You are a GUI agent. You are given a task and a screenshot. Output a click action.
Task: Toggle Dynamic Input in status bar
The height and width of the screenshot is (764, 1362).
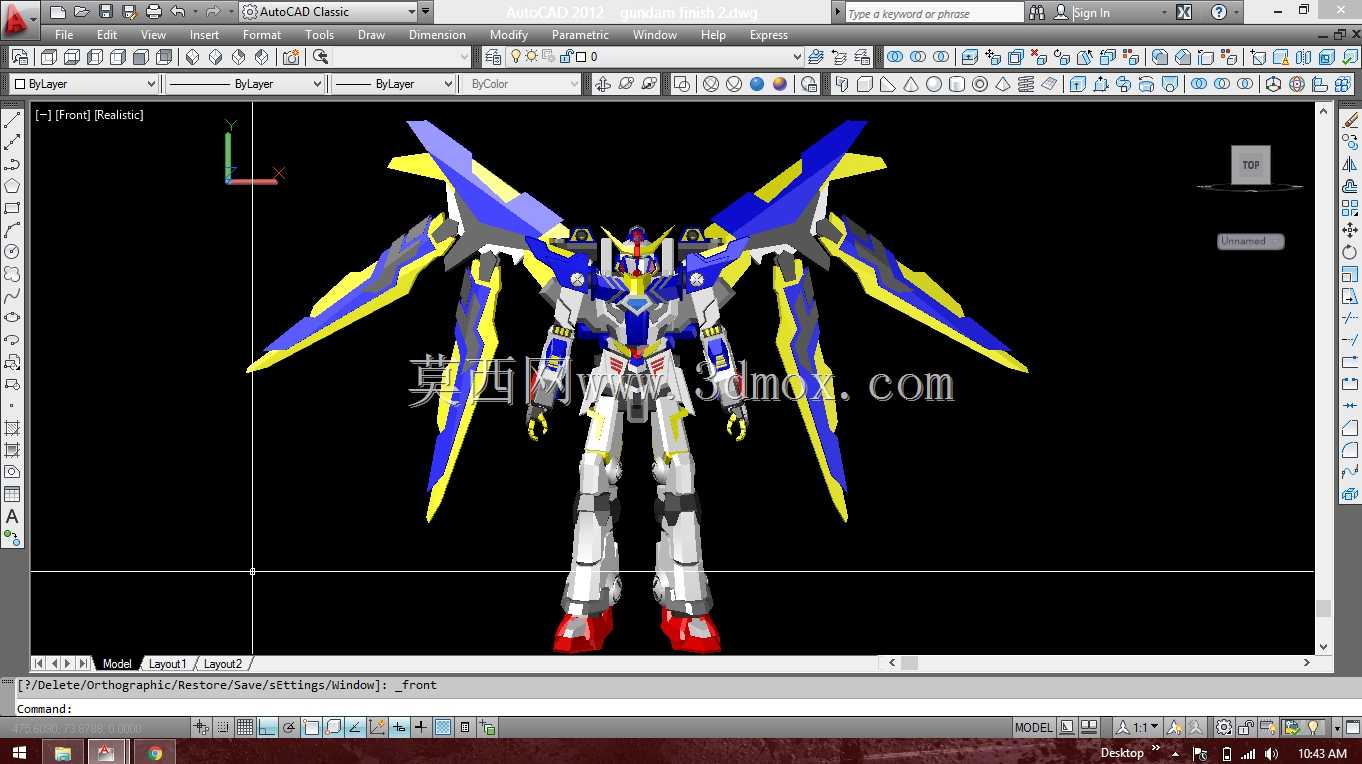(399, 728)
